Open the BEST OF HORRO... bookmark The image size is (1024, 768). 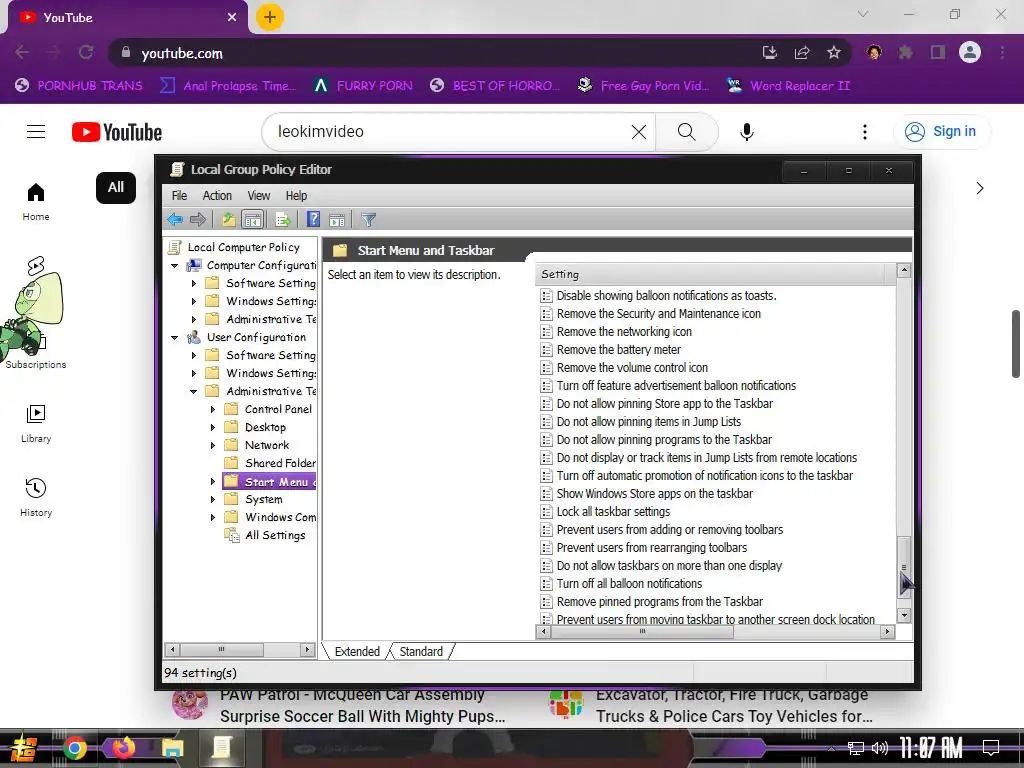click(x=495, y=86)
